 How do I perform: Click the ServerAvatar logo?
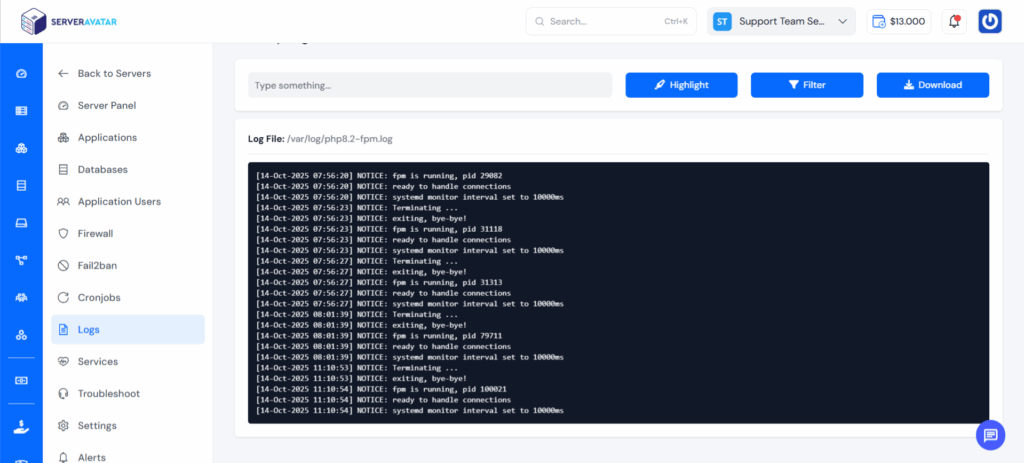69,22
